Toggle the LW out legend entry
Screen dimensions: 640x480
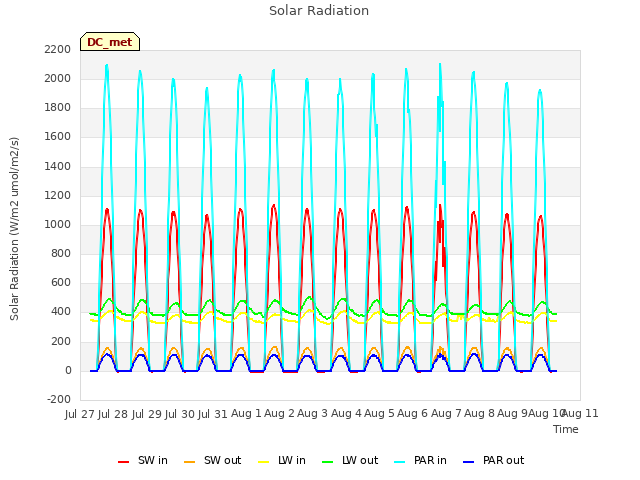[x=350, y=460]
